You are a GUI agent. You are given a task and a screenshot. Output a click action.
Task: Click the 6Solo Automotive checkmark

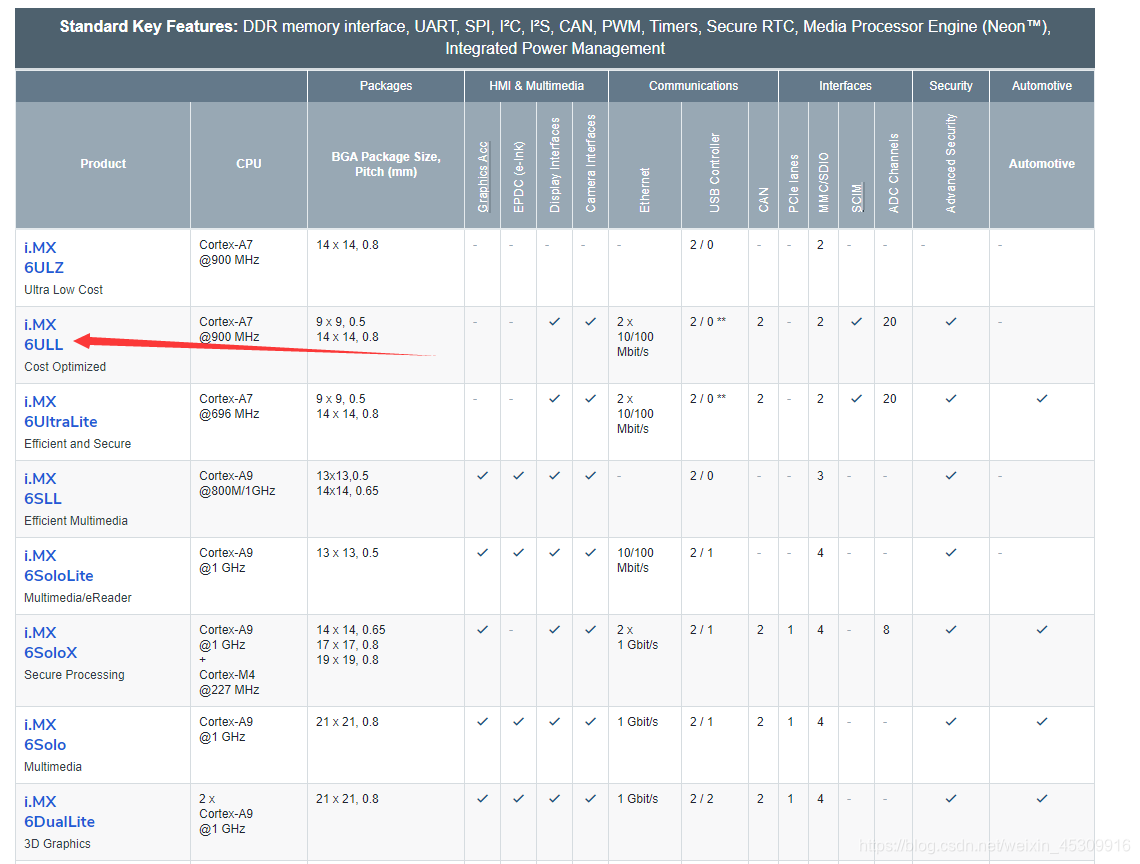[1042, 721]
